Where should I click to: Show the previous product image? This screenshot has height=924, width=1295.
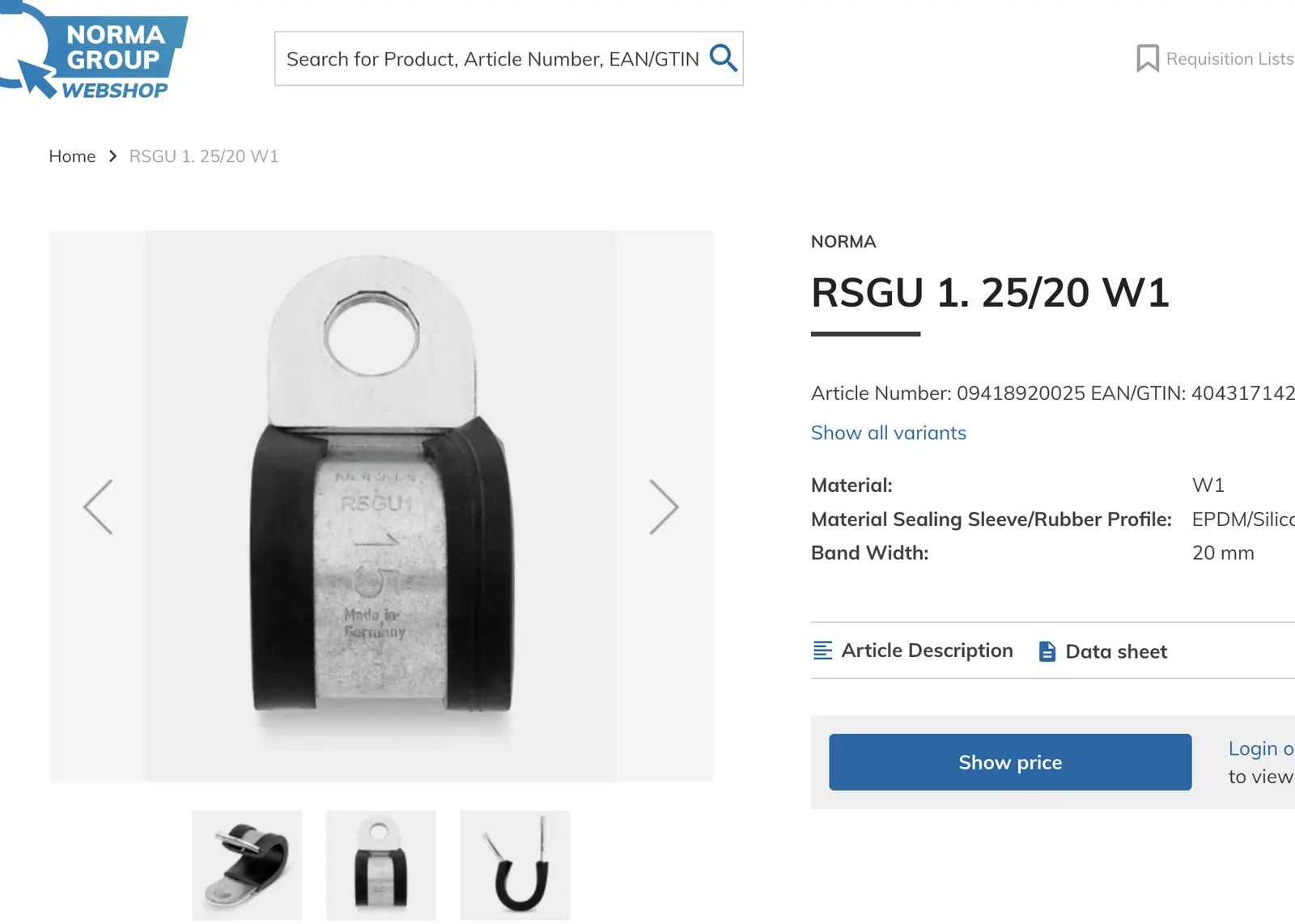pyautogui.click(x=98, y=507)
